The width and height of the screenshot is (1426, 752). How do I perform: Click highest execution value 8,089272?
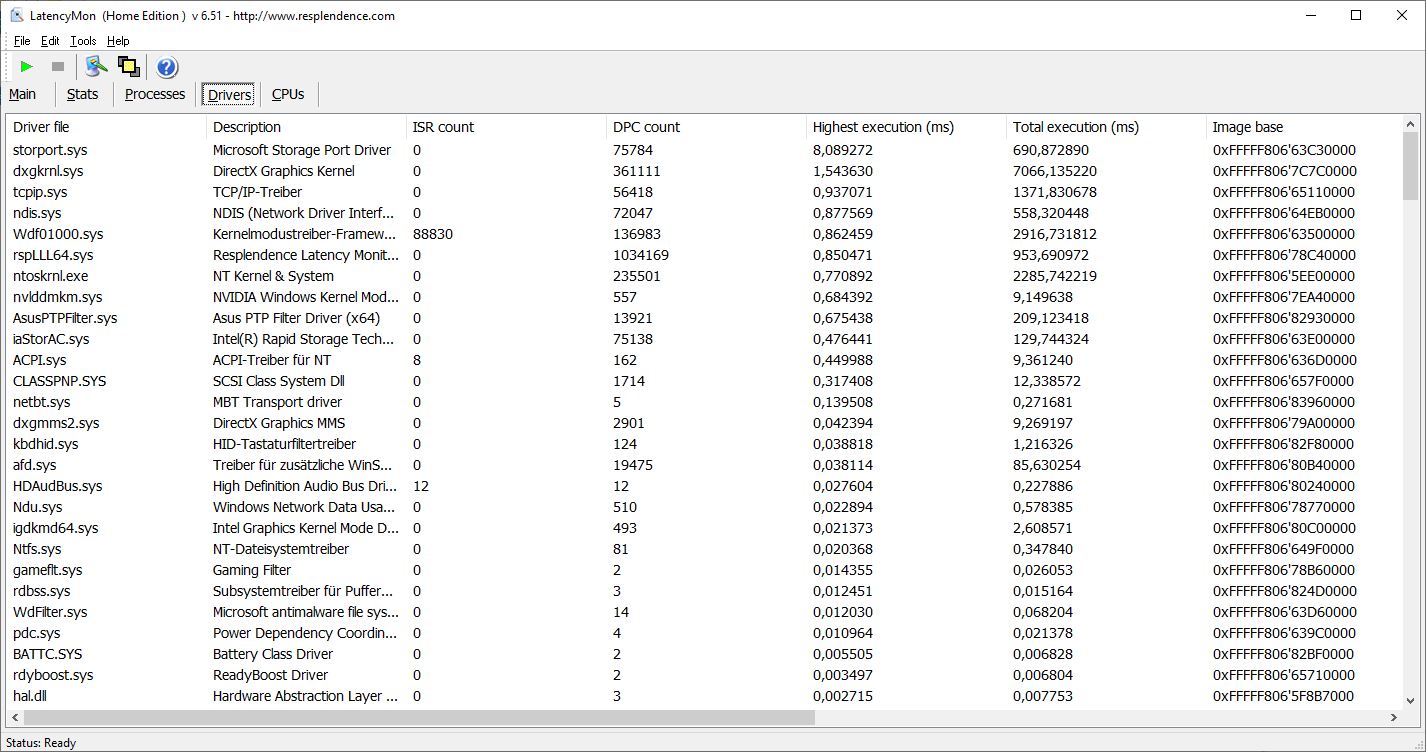[x=843, y=150]
